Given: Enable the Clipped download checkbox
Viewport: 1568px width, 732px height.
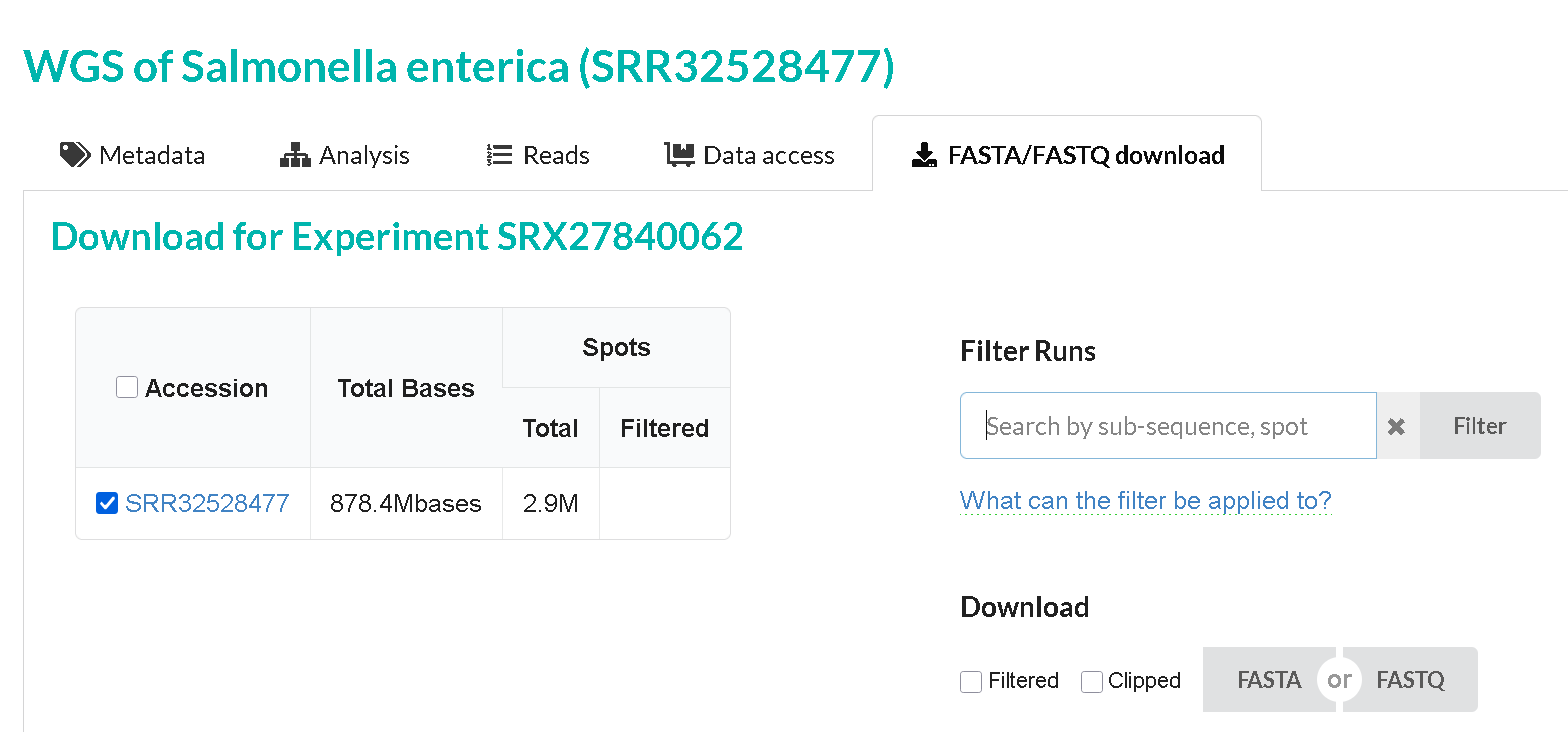Looking at the screenshot, I should pos(1092,682).
